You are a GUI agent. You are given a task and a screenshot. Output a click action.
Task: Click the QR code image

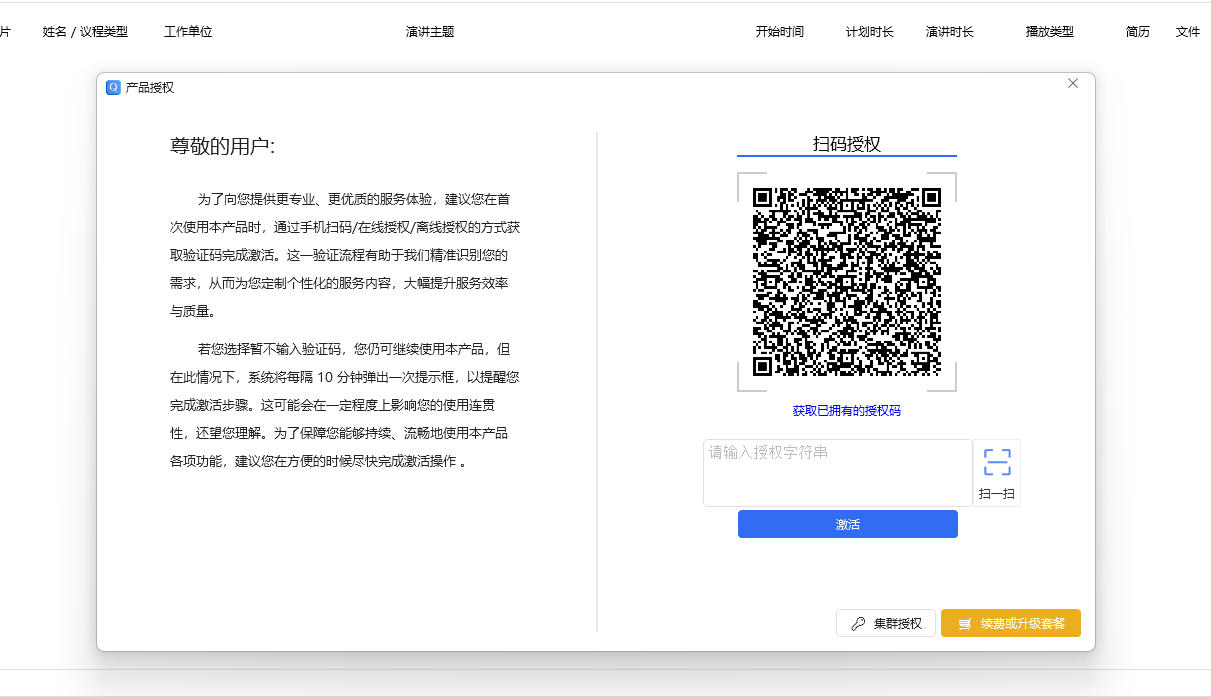click(x=847, y=282)
